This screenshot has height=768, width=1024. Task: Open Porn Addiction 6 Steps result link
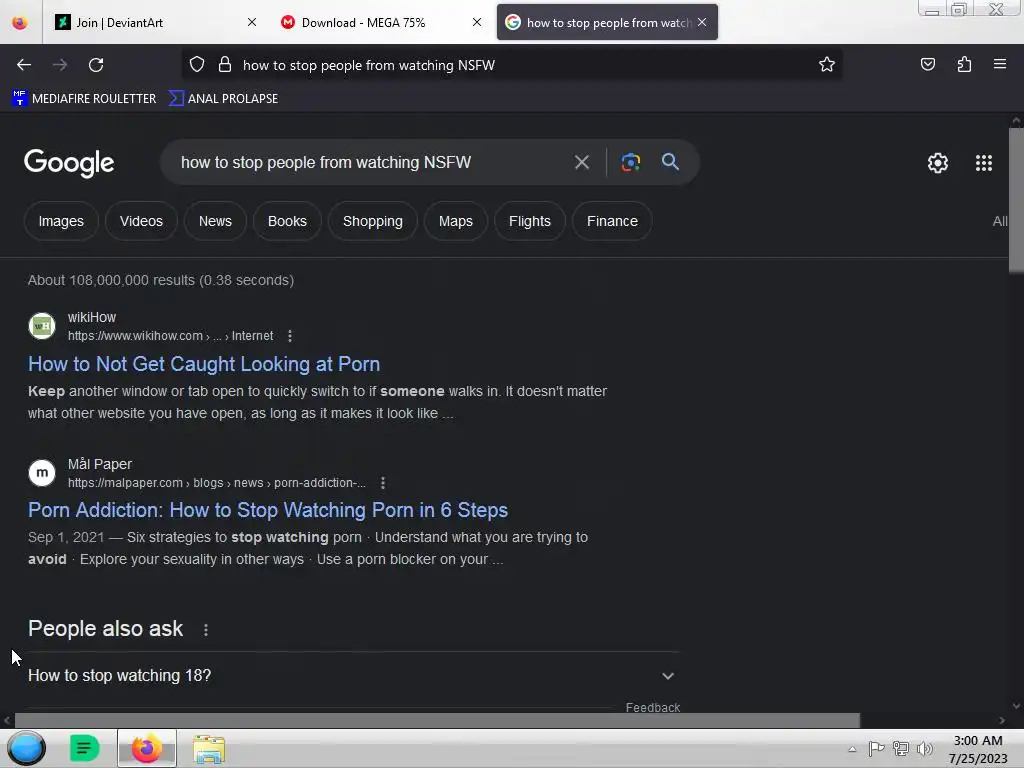coord(268,510)
